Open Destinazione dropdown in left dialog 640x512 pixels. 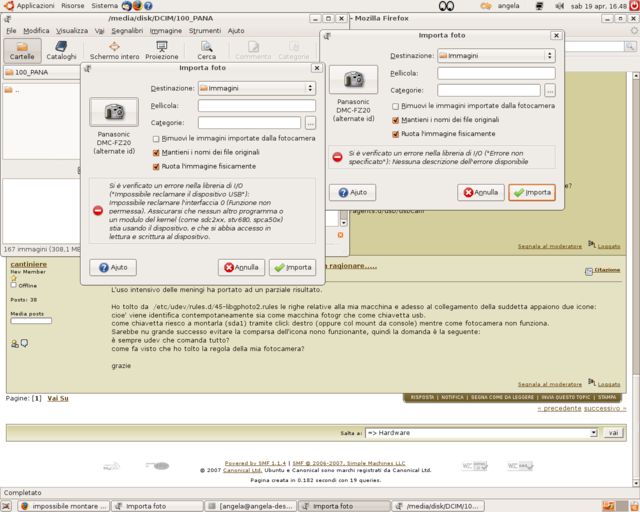256,88
